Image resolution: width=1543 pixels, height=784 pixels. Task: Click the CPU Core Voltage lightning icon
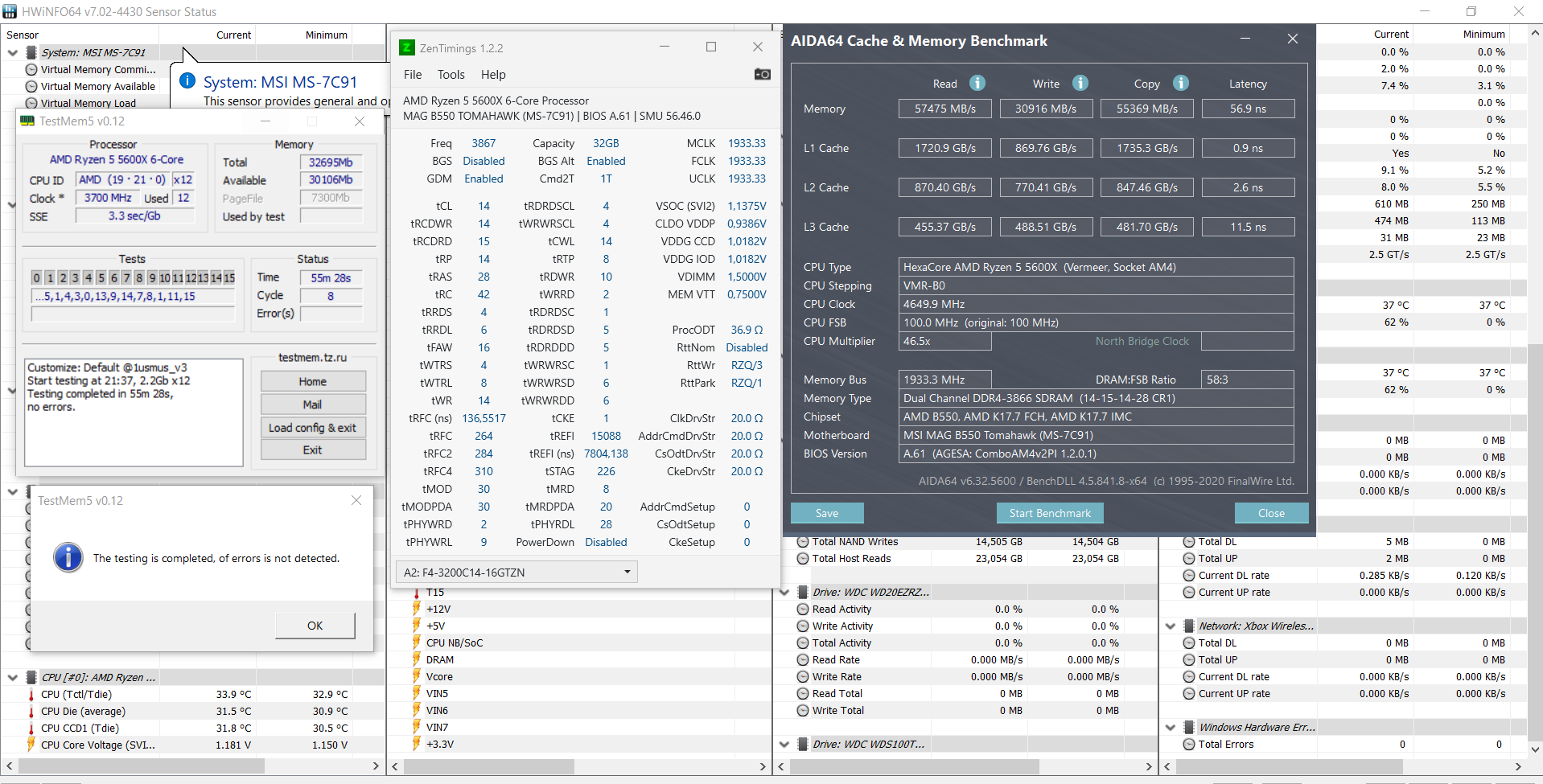pyautogui.click(x=31, y=745)
